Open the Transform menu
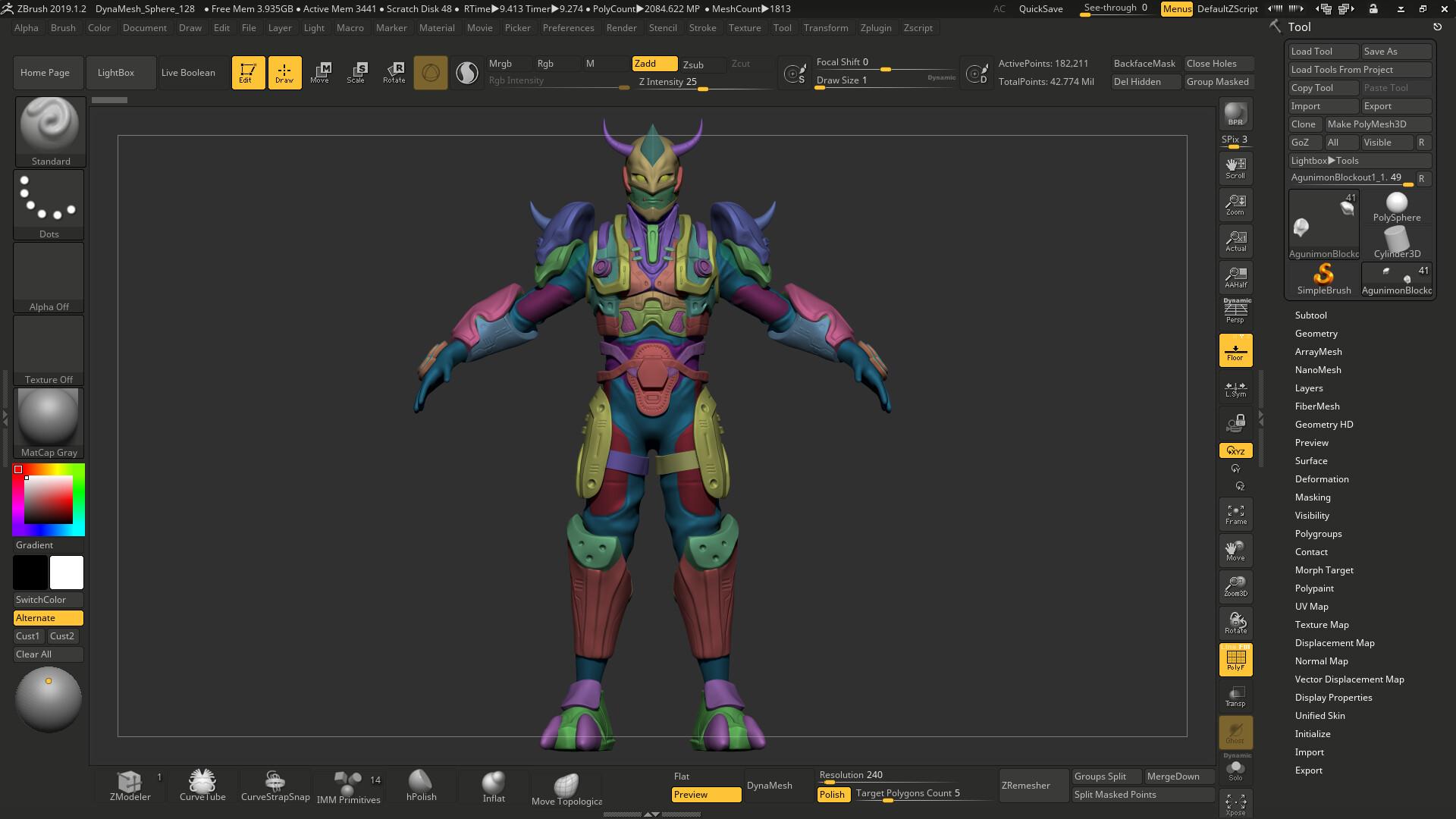 point(826,28)
